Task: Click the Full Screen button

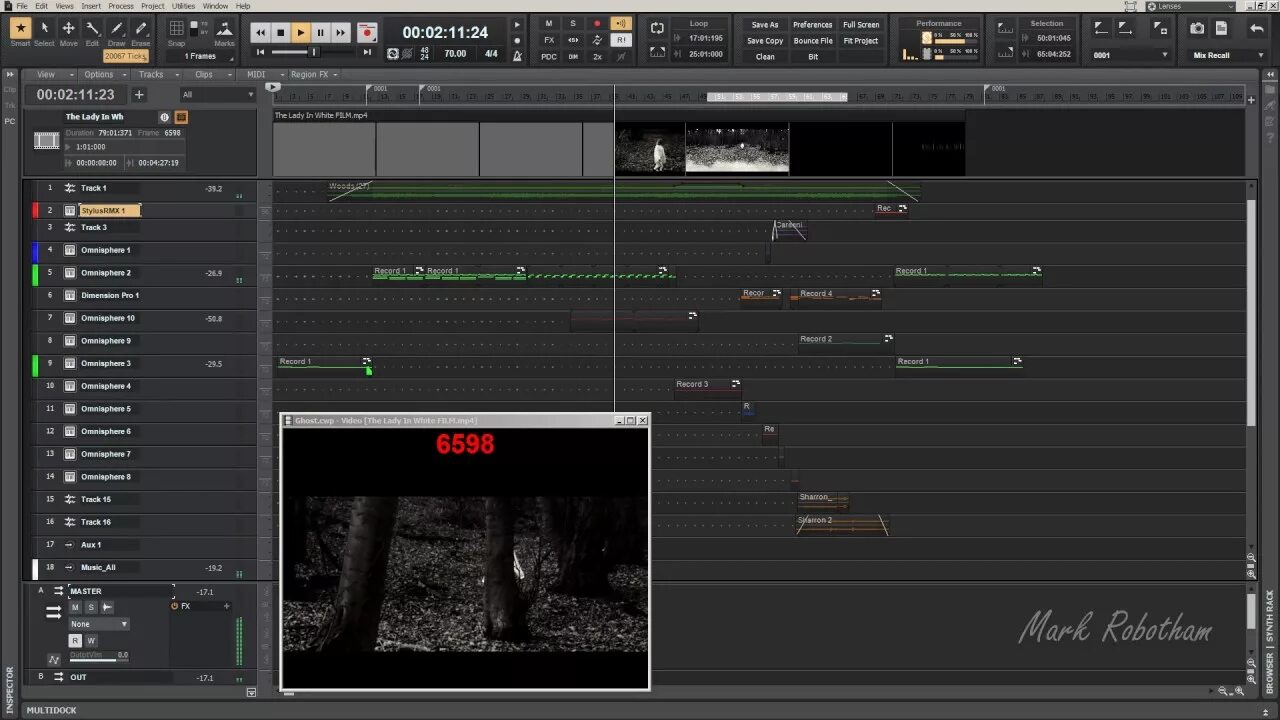Action: [x=861, y=25]
